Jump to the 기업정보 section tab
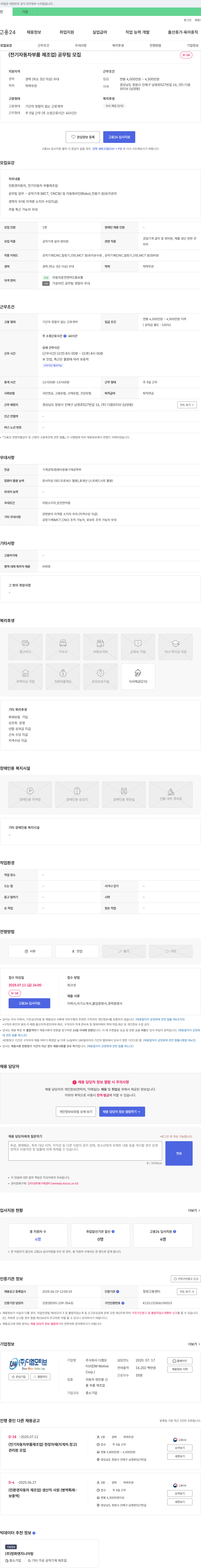The height and width of the screenshot is (1568, 201). click(192, 46)
